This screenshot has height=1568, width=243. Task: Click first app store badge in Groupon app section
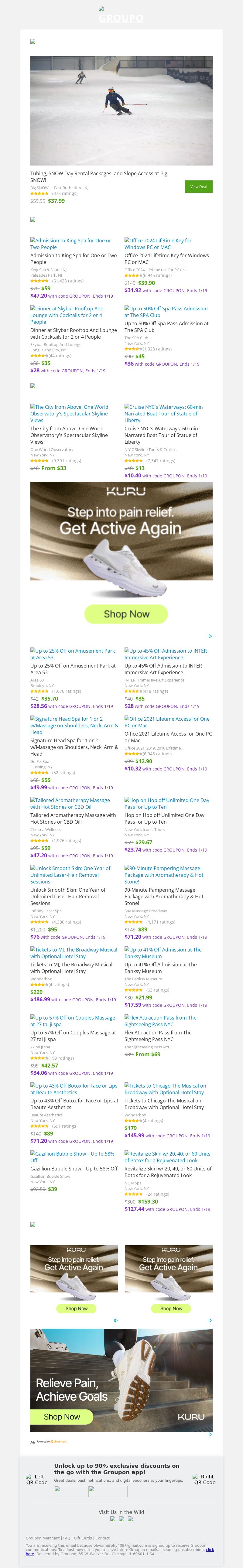71,1491
